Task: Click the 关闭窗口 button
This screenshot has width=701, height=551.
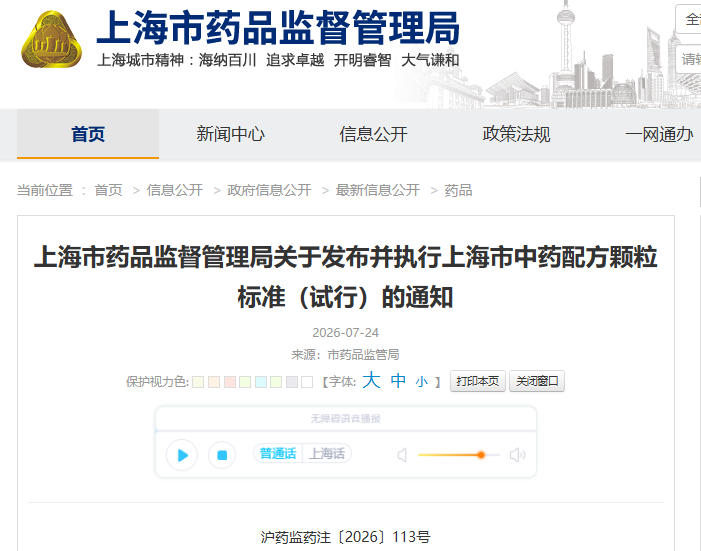Action: coord(537,381)
